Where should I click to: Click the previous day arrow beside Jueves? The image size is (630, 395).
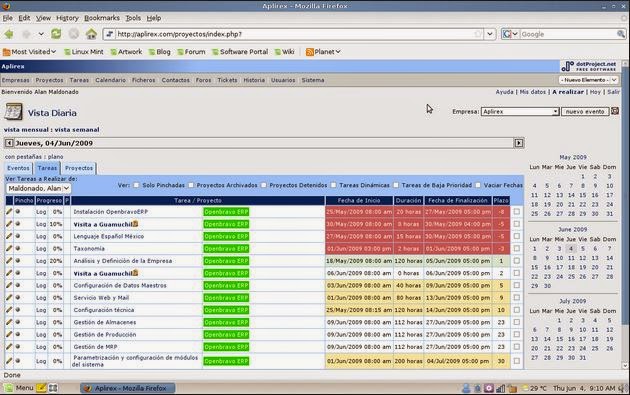click(9, 143)
